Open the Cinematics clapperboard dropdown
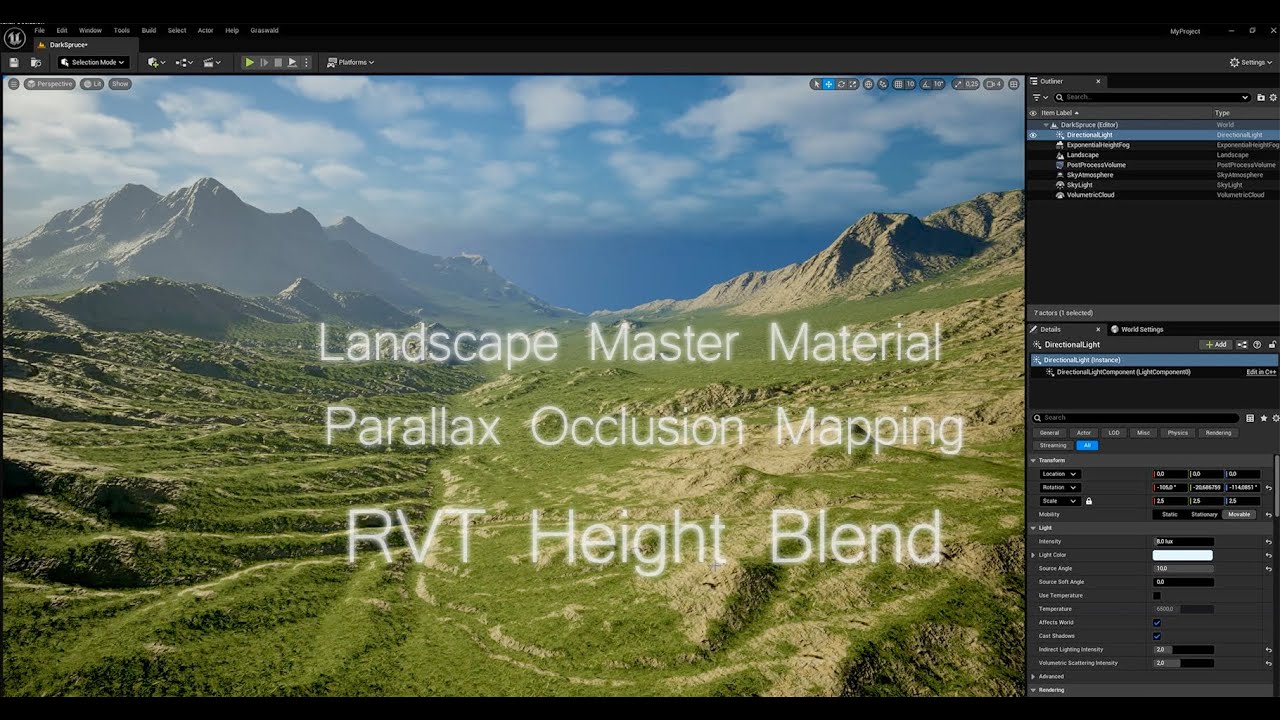The width and height of the screenshot is (1280, 720). coord(212,62)
